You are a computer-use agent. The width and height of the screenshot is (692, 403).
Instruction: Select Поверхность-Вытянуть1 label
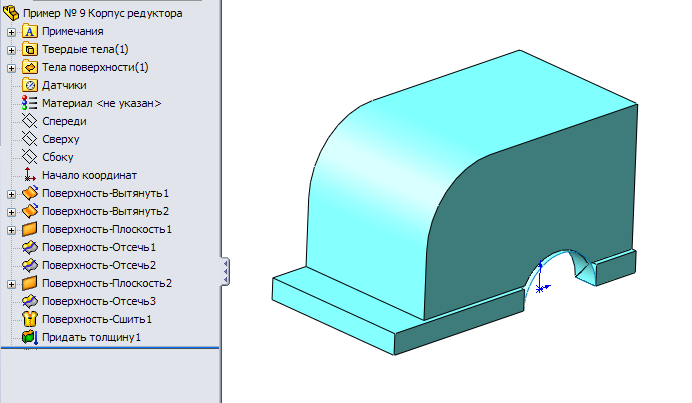click(105, 193)
